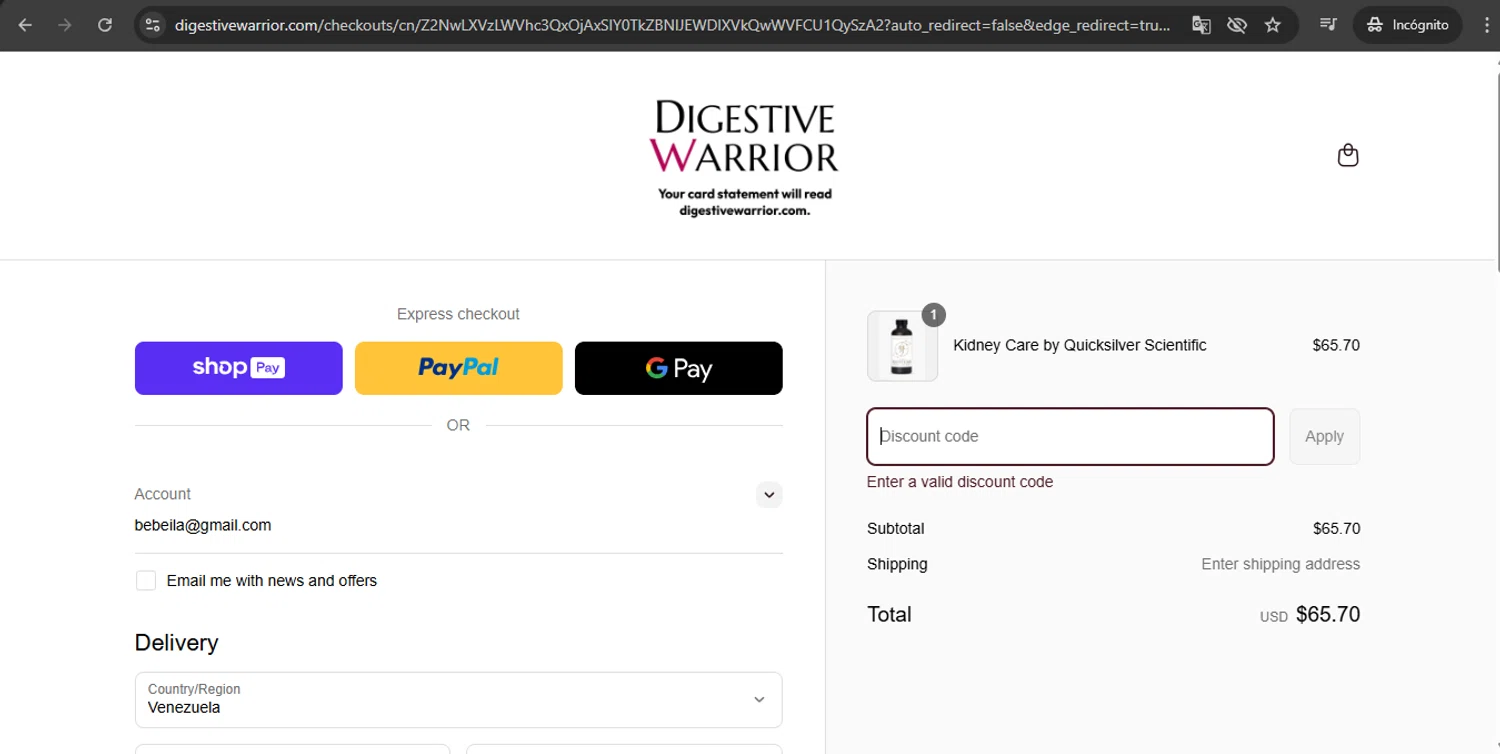Click the translate page icon

[x=1201, y=25]
